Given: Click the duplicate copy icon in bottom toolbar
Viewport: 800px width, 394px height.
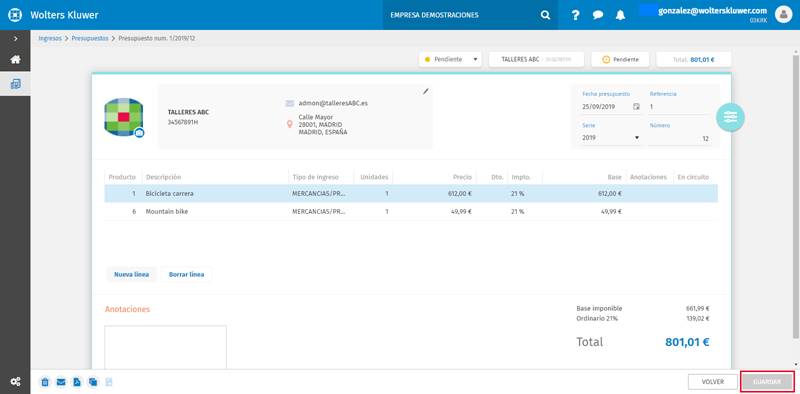Looking at the screenshot, I should [93, 382].
